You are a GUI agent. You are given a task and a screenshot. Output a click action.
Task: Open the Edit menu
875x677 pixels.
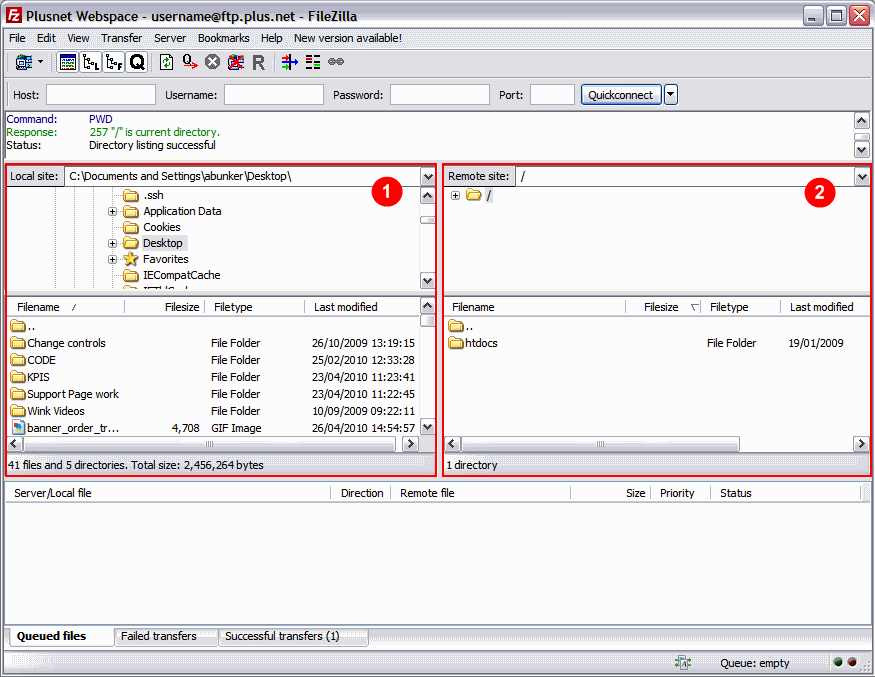[46, 38]
